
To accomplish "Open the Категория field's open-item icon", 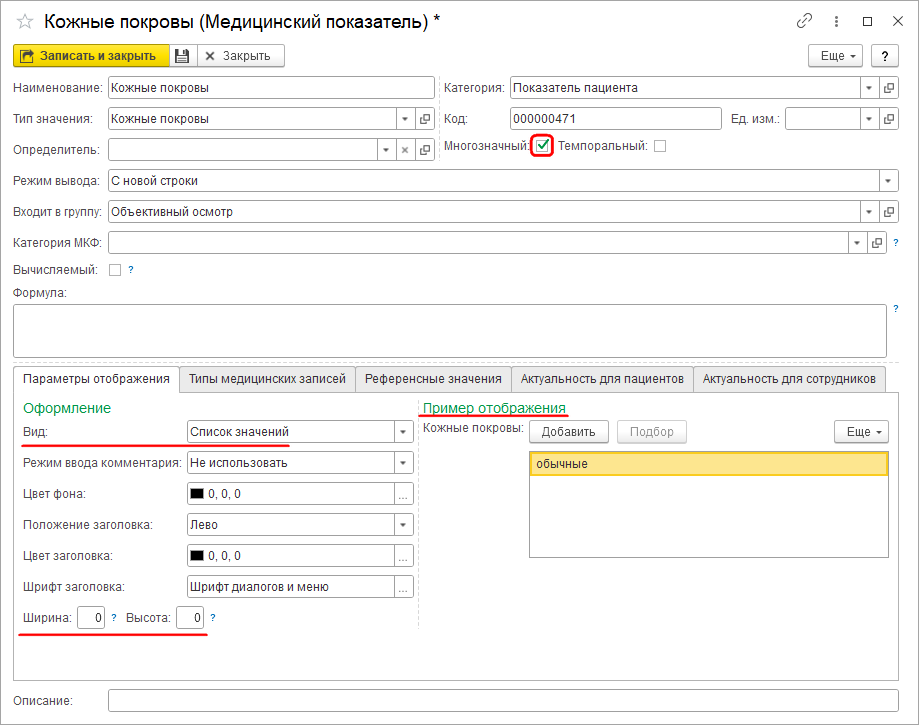I will tap(888, 88).
